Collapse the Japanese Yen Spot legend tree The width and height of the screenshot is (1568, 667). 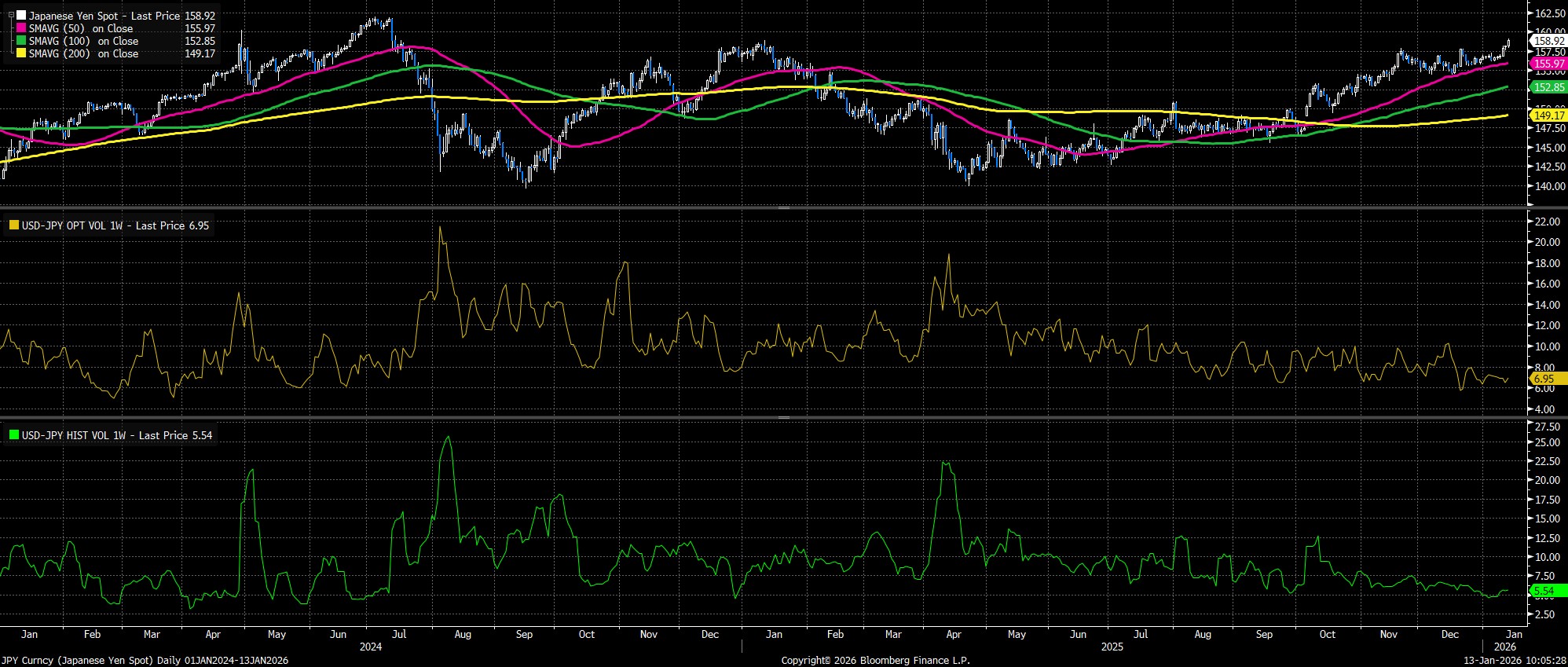click(x=10, y=15)
